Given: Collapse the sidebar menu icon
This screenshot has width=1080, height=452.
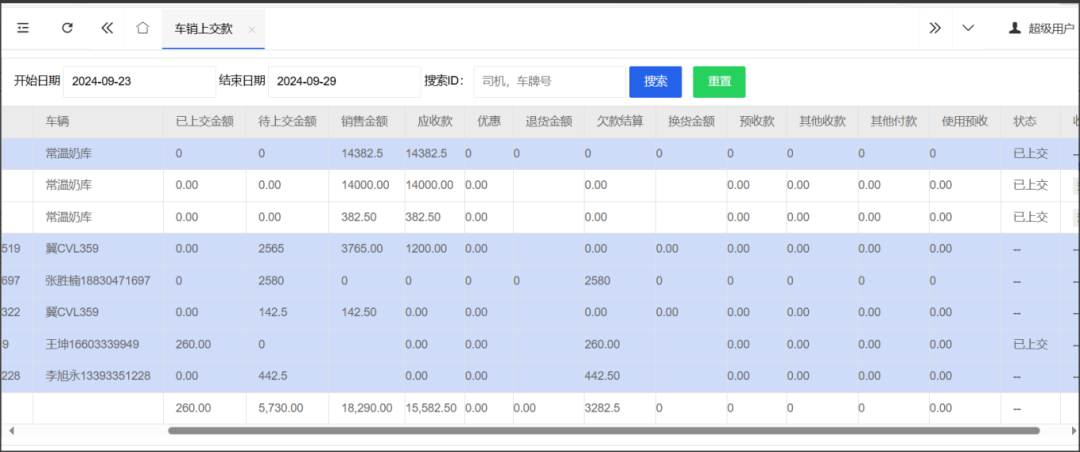Looking at the screenshot, I should [23, 28].
